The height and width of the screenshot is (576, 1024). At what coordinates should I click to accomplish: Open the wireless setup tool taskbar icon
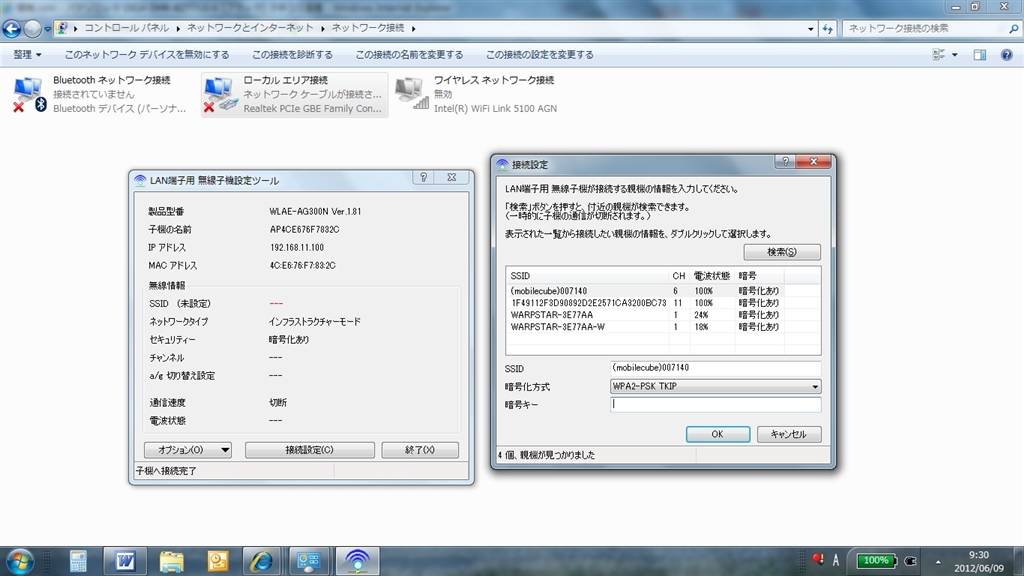[x=357, y=562]
